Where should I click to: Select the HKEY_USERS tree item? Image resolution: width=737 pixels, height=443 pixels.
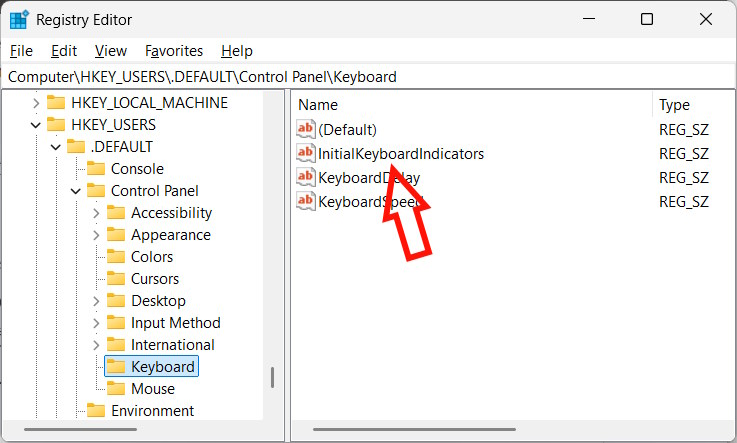[x=113, y=125]
